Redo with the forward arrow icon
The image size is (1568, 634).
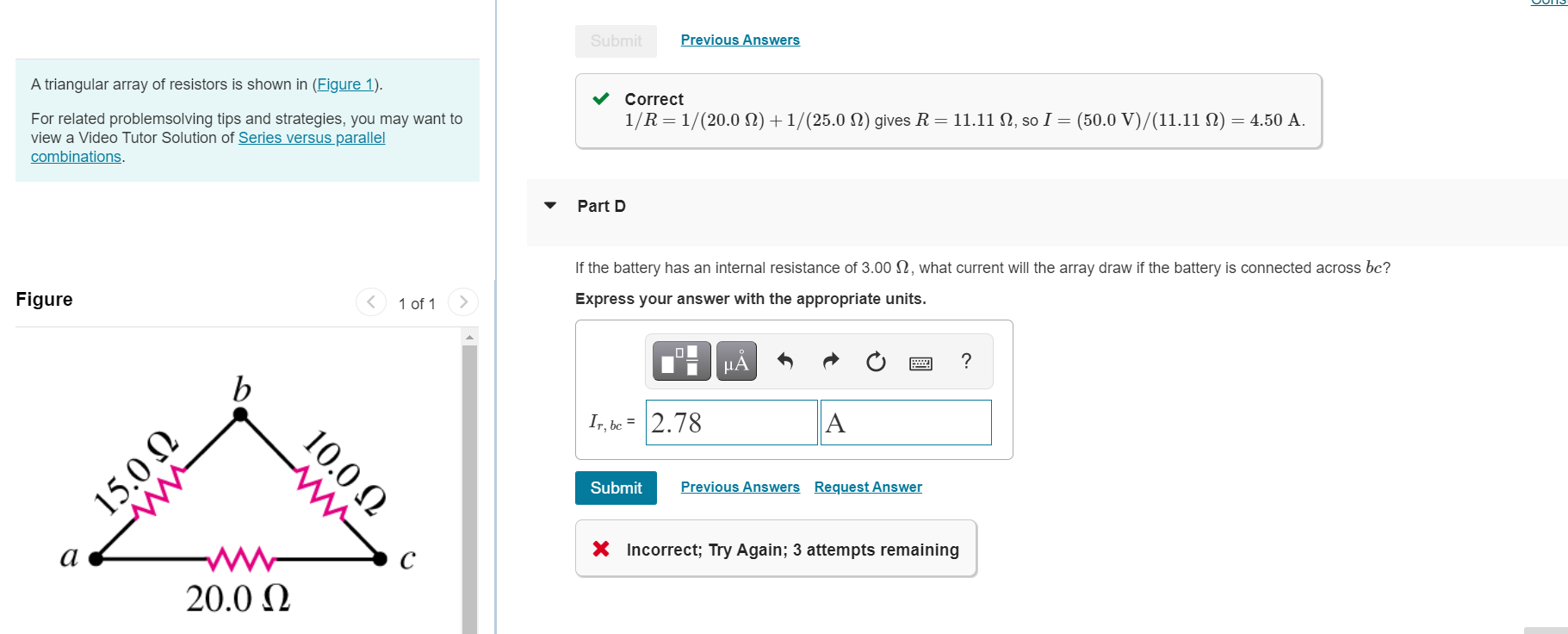click(829, 362)
